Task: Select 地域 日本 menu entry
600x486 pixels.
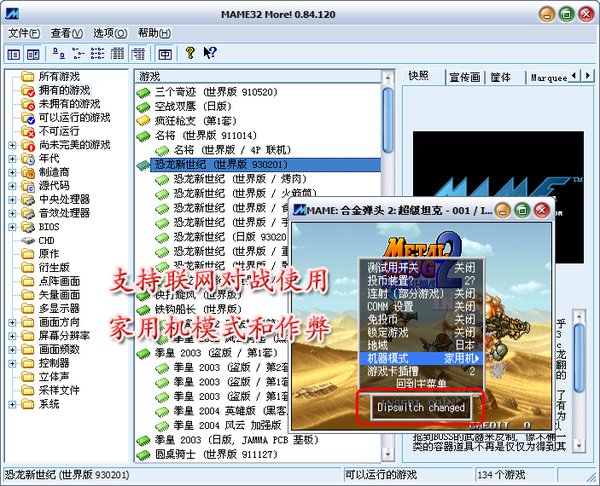Action: [x=421, y=345]
